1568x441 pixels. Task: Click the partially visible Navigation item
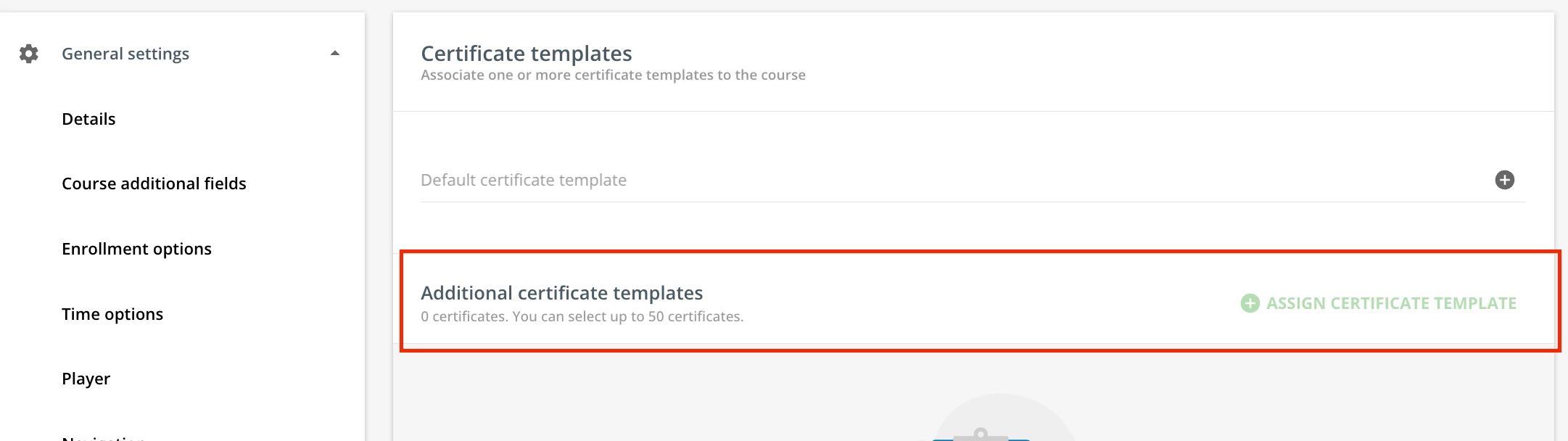point(103,437)
